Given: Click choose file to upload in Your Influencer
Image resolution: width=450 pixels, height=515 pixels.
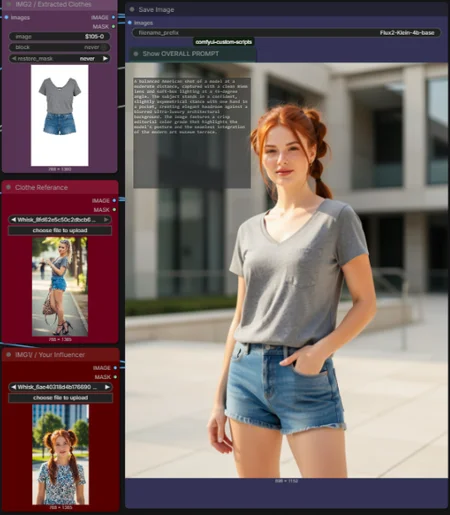Looking at the screenshot, I should click(60, 398).
